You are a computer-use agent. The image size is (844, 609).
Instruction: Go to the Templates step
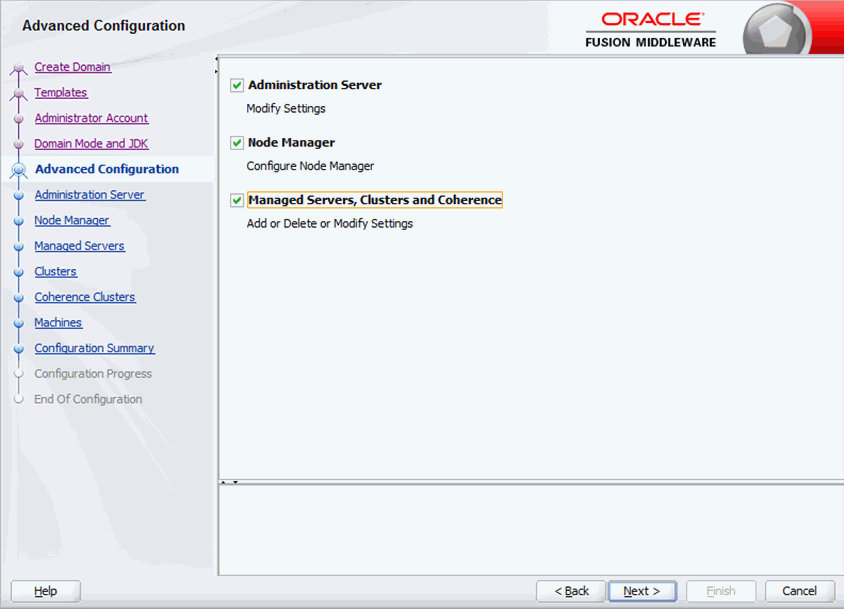[x=61, y=92]
